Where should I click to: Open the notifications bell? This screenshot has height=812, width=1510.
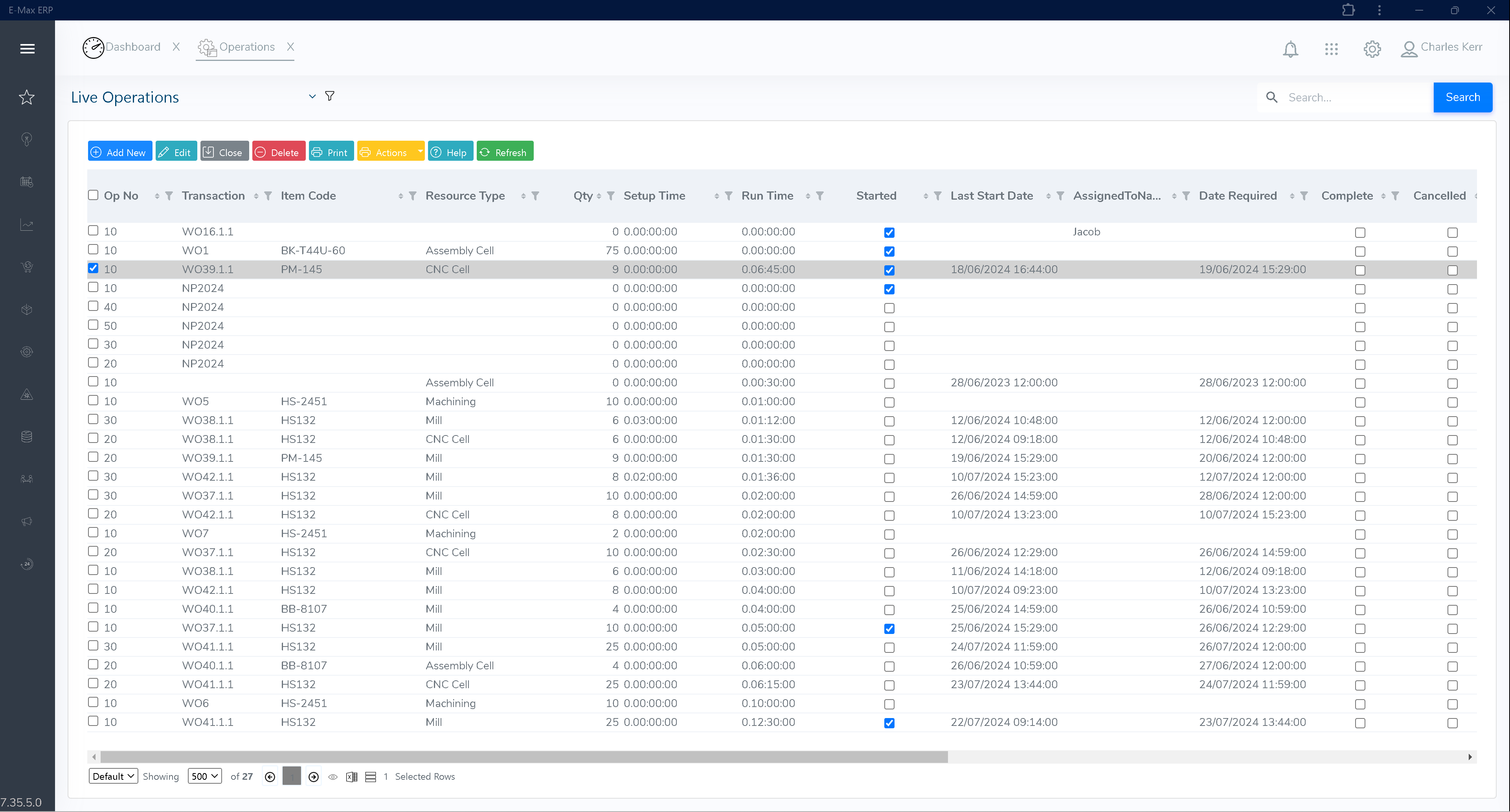point(1291,49)
